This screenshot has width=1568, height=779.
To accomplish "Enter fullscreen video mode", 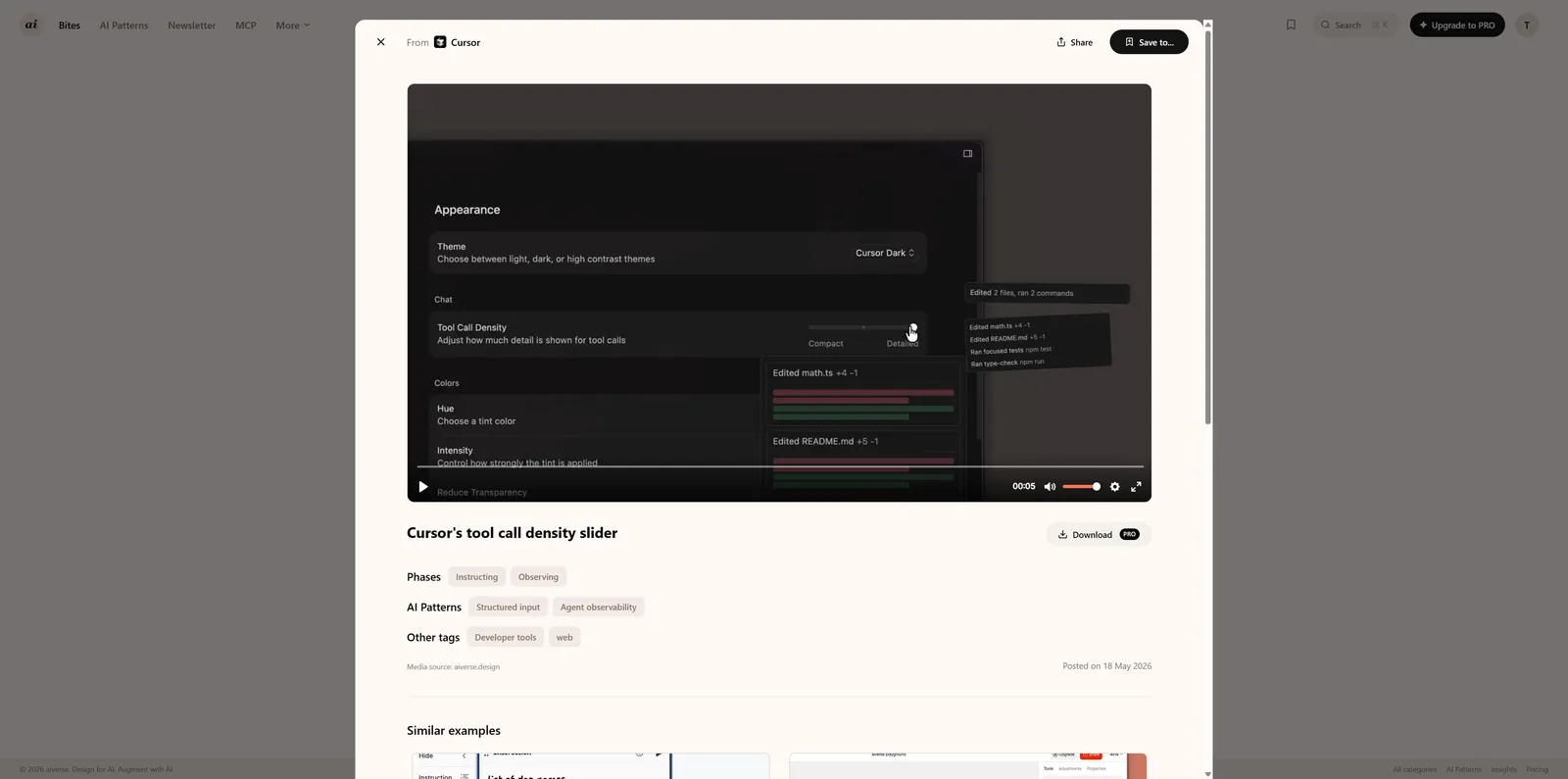I will (x=1136, y=487).
